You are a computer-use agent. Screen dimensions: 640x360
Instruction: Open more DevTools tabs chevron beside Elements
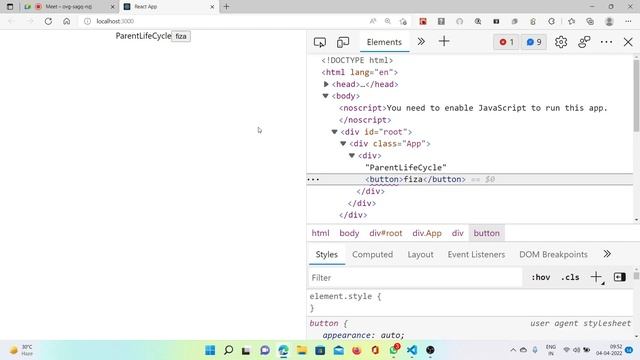[421, 42]
